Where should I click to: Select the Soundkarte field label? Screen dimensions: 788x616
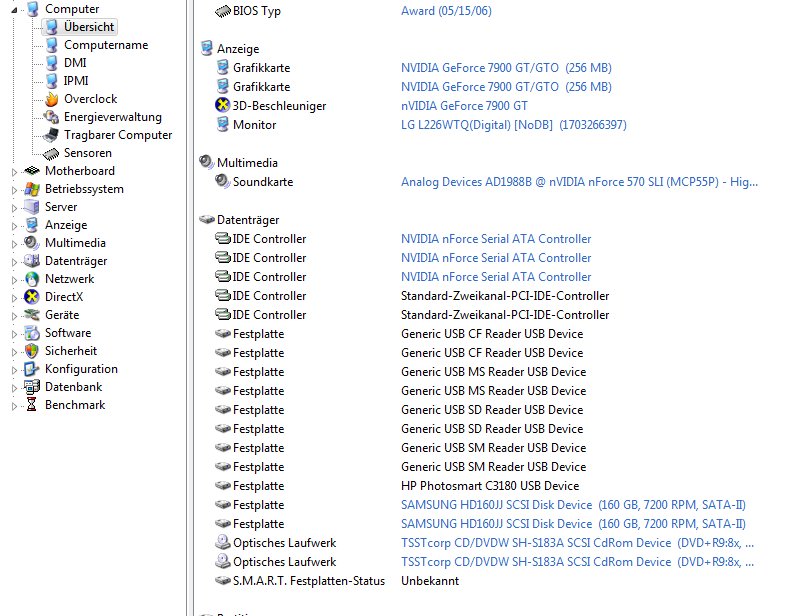263,182
